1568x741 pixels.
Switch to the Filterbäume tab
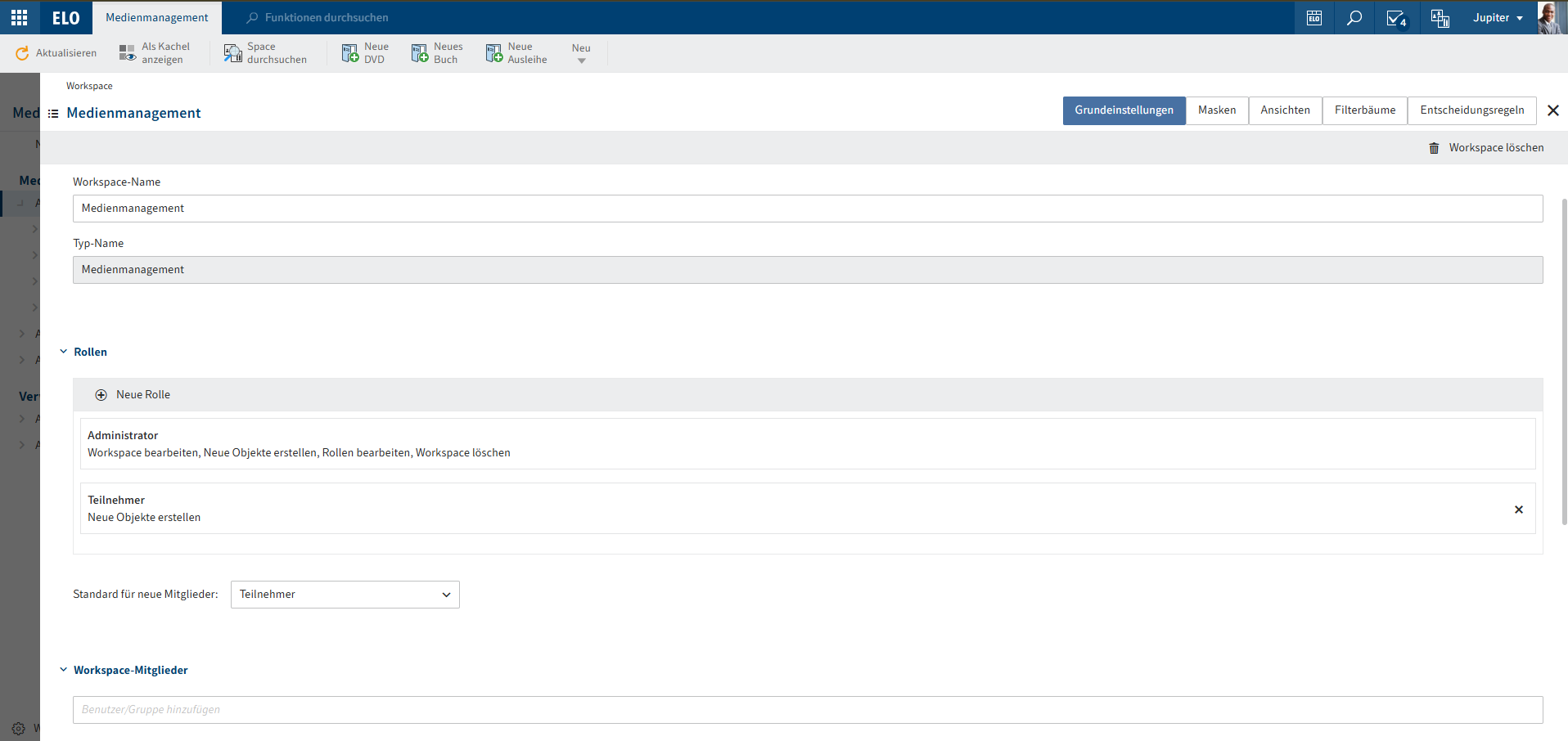(1364, 110)
